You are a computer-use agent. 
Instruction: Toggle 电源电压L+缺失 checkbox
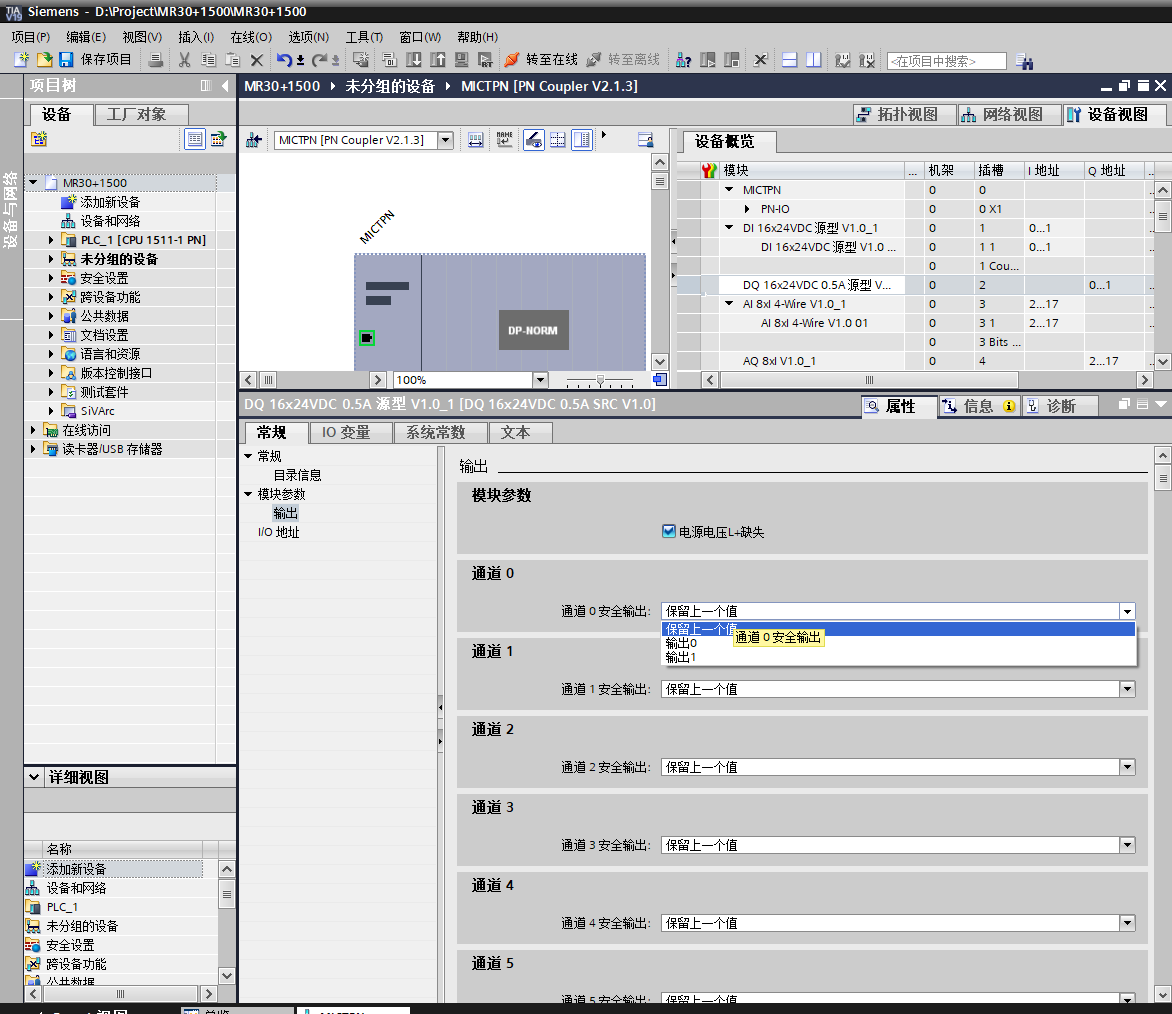668,531
